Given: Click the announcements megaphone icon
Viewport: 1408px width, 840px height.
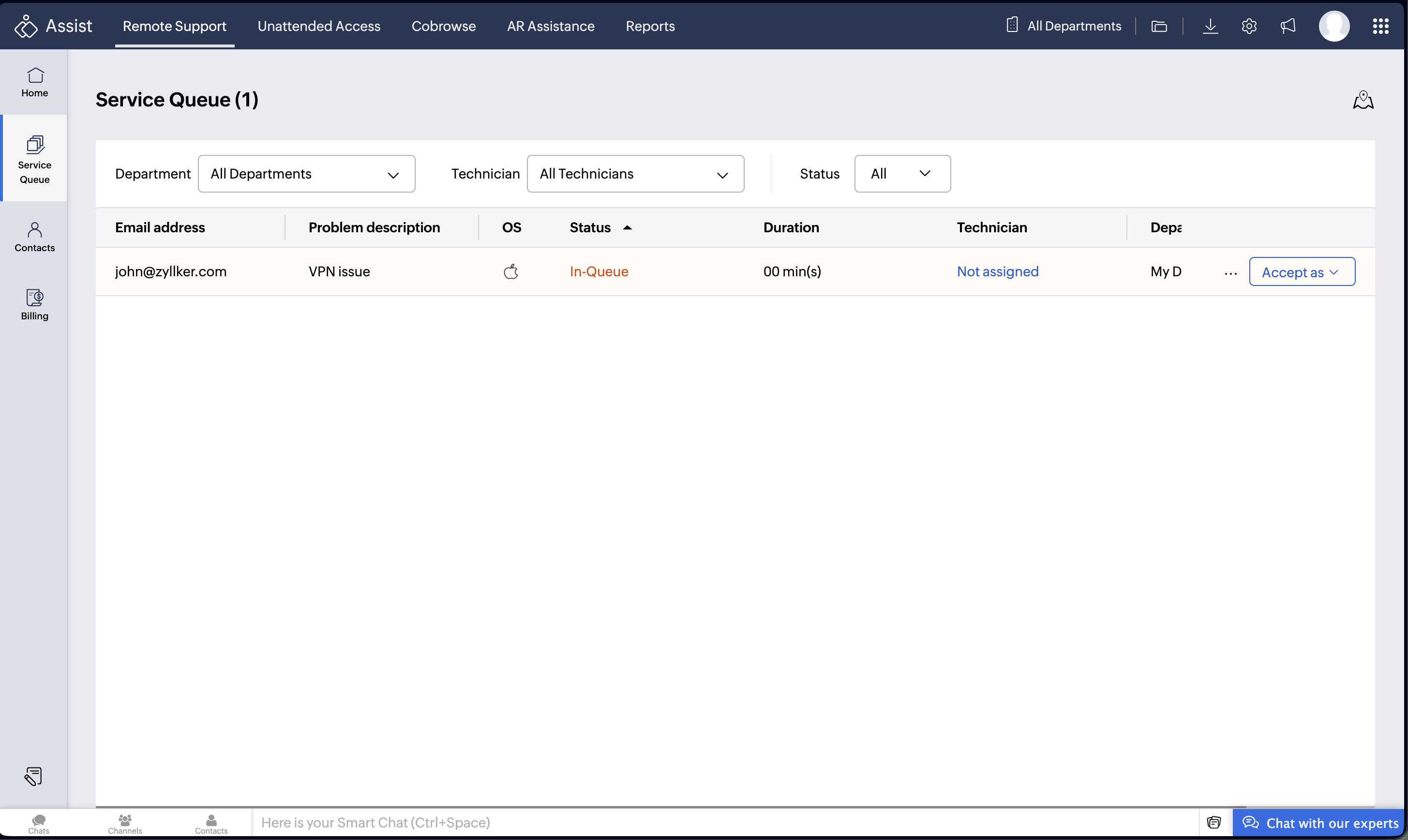Looking at the screenshot, I should click(x=1288, y=26).
